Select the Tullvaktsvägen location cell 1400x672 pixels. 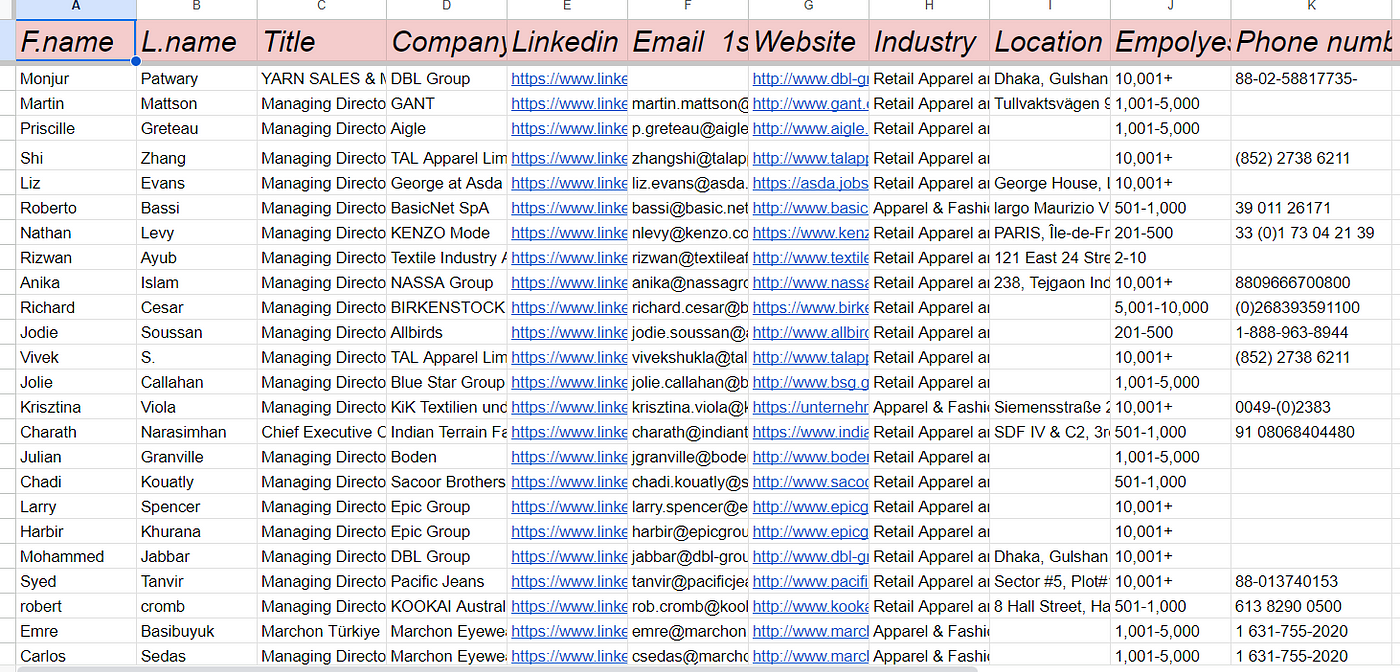(x=1050, y=103)
